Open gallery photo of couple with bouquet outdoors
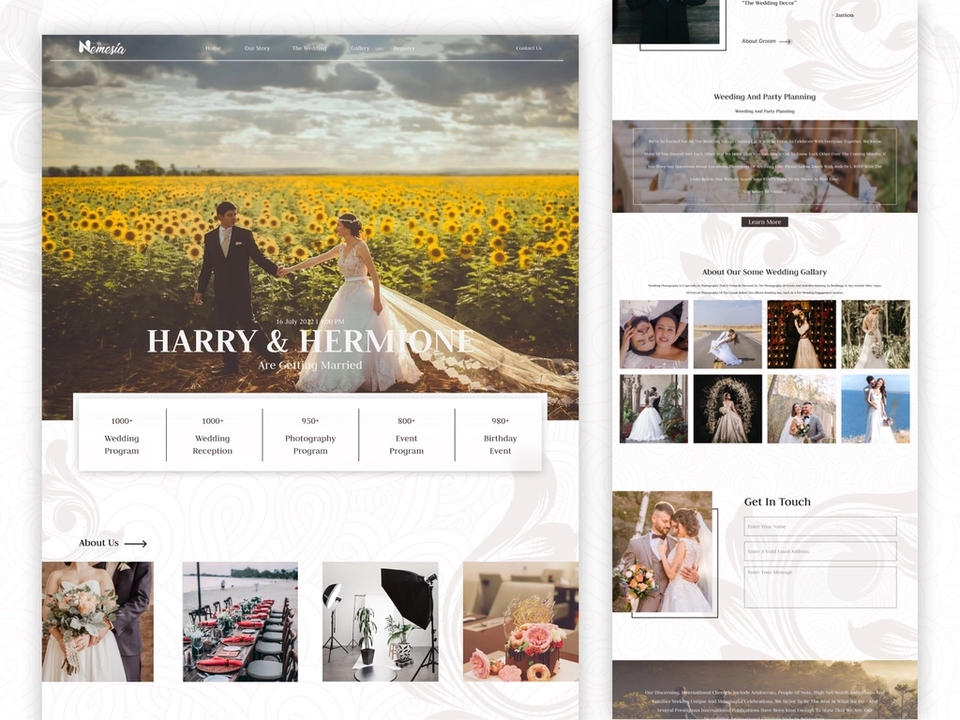 (801, 409)
